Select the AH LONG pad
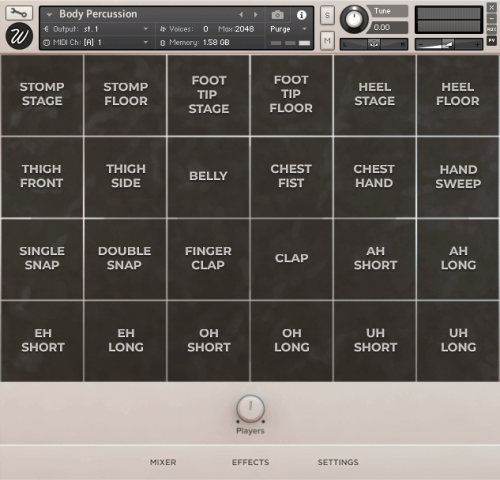Screen dimensions: 500x480 click(458, 259)
